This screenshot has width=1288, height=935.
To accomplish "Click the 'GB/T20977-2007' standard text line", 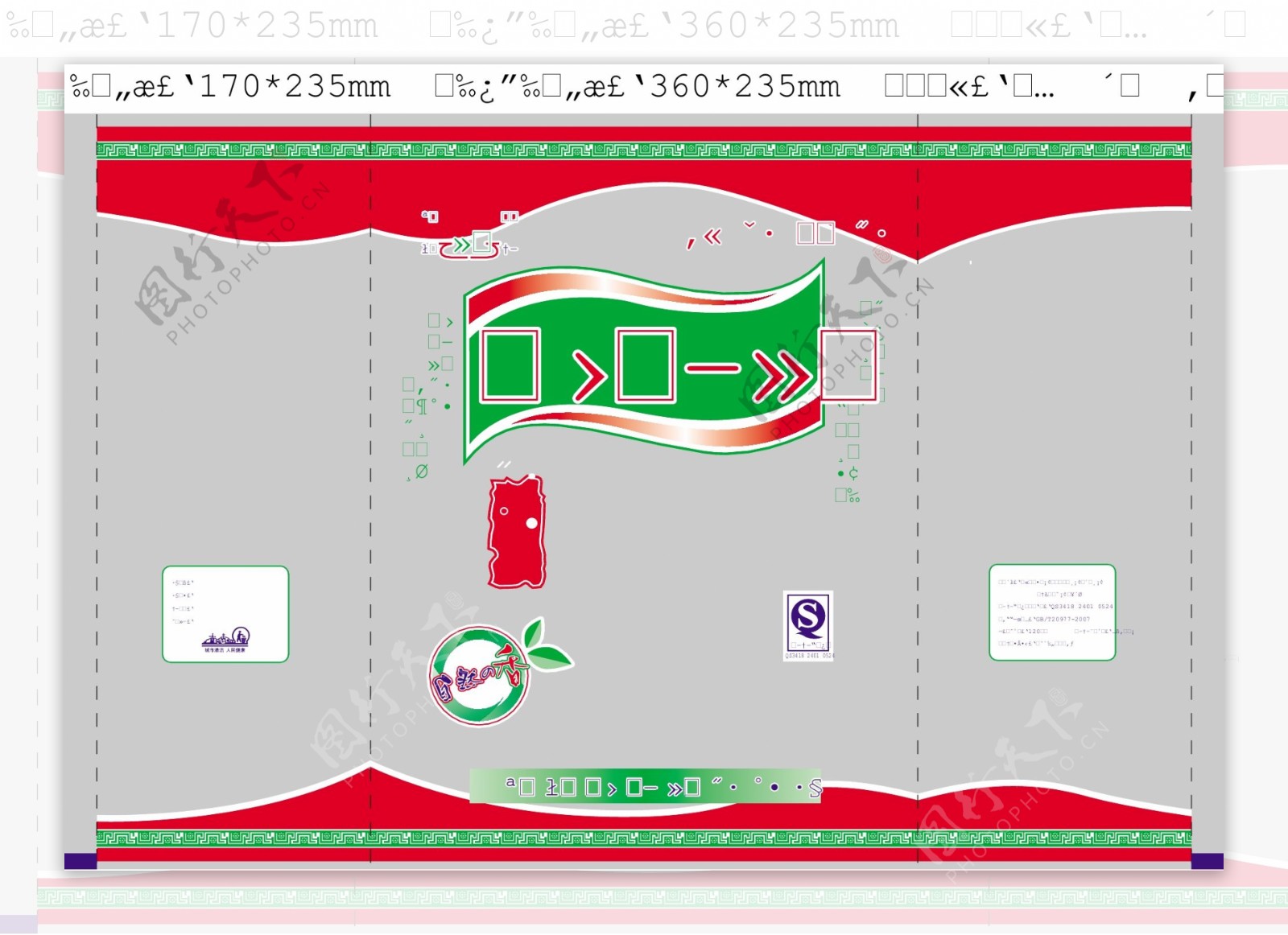I will point(1044,619).
